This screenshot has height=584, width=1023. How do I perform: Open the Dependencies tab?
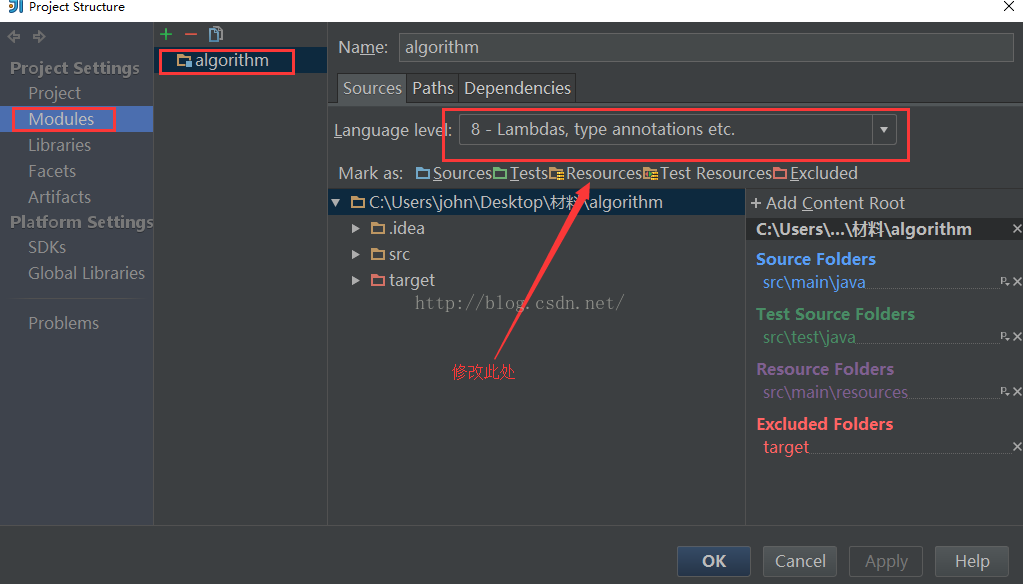[x=517, y=88]
